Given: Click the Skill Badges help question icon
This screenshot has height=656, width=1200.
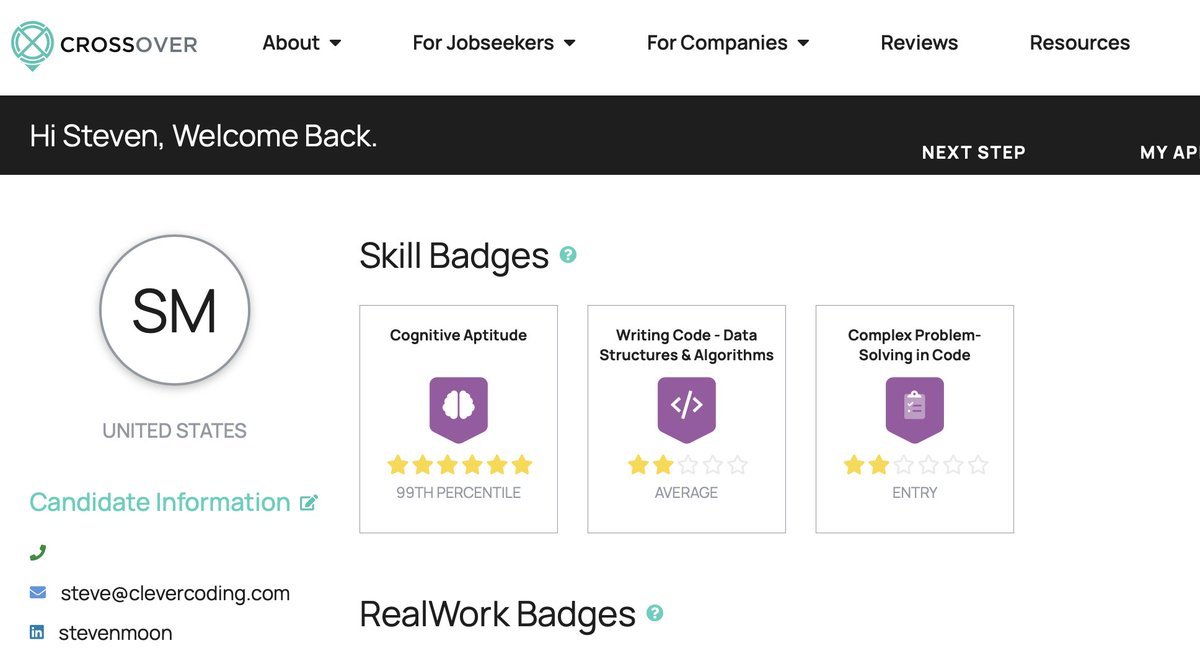Looking at the screenshot, I should tap(568, 255).
